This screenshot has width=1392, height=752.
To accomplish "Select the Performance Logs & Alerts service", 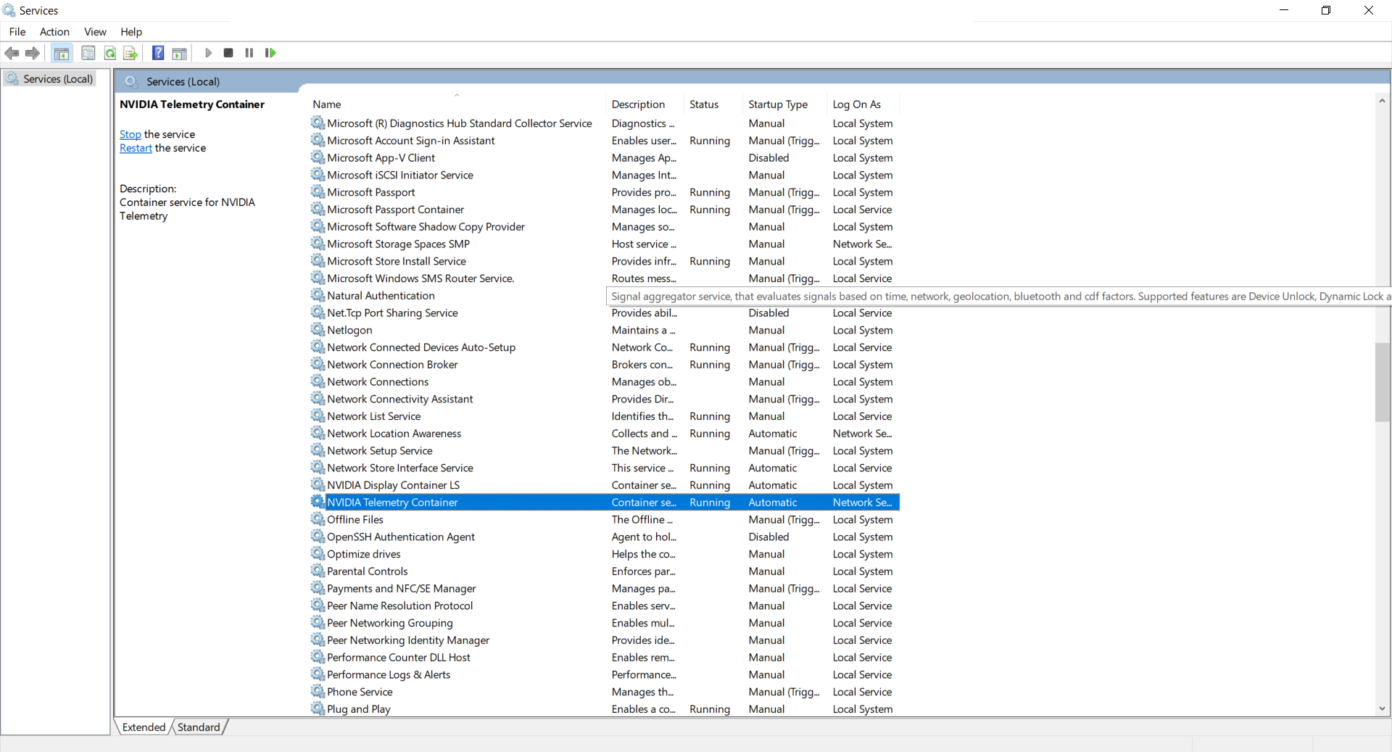I will (605, 674).
